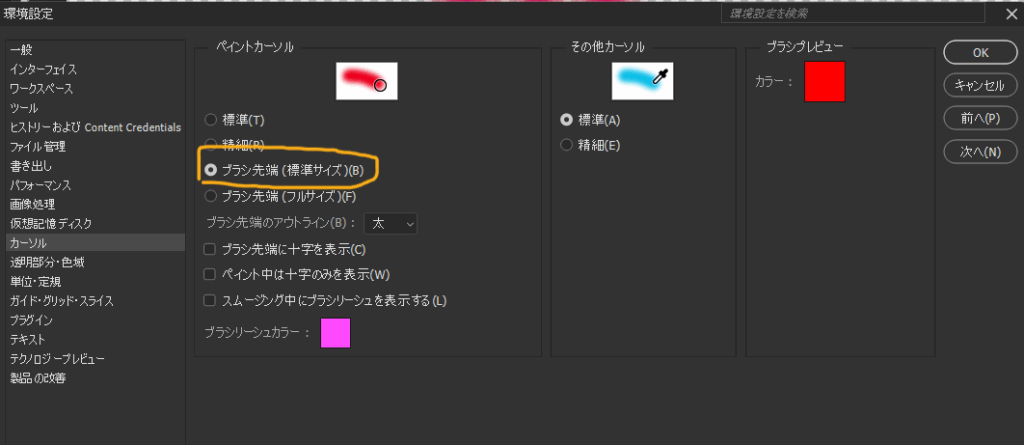Select ブラシ先端 (フルサイズ)(F) radio option
This screenshot has width=1024, height=445.
211,196
